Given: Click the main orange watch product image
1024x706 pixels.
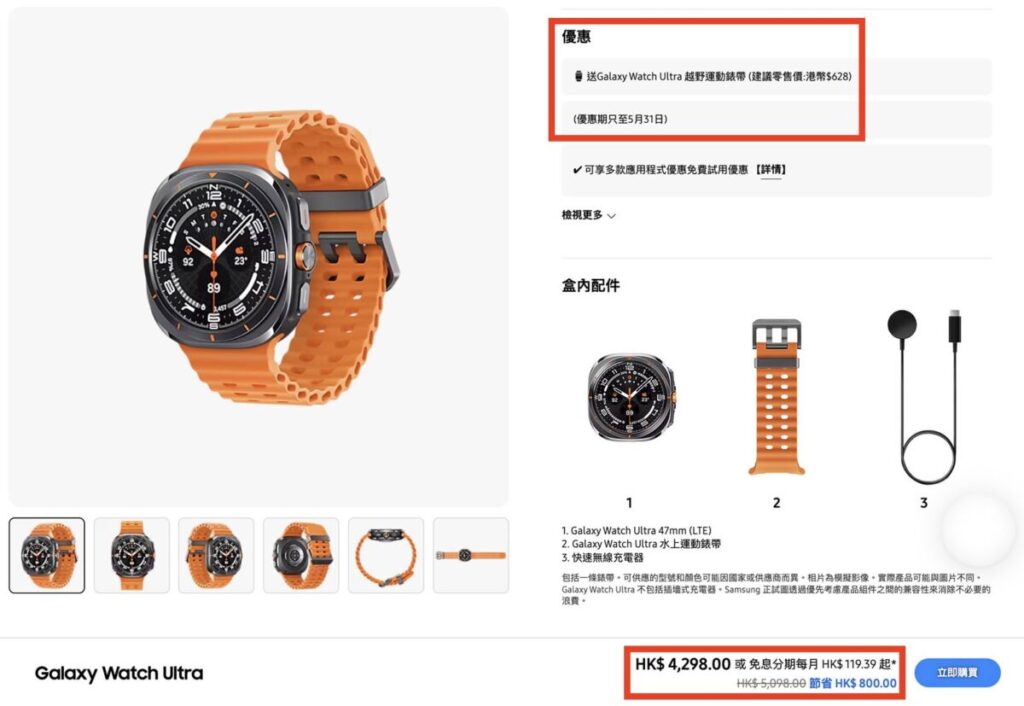Looking at the screenshot, I should 259,257.
